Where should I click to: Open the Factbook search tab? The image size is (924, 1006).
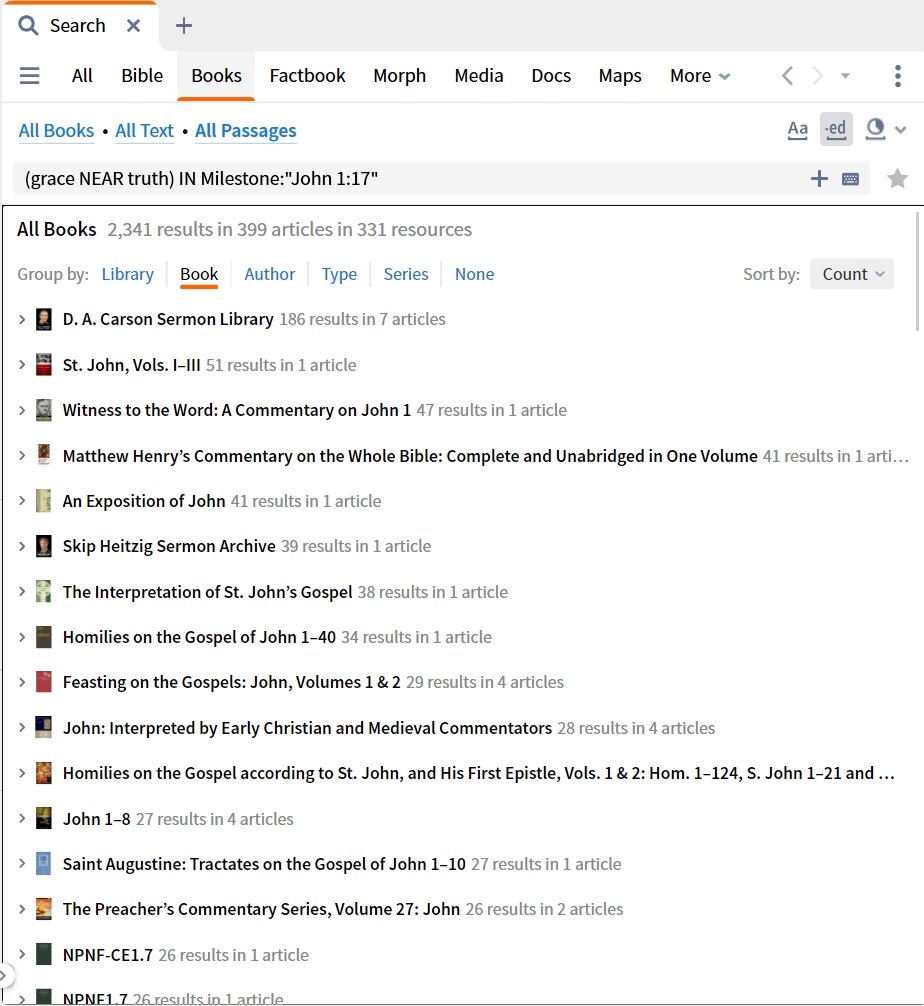point(307,76)
